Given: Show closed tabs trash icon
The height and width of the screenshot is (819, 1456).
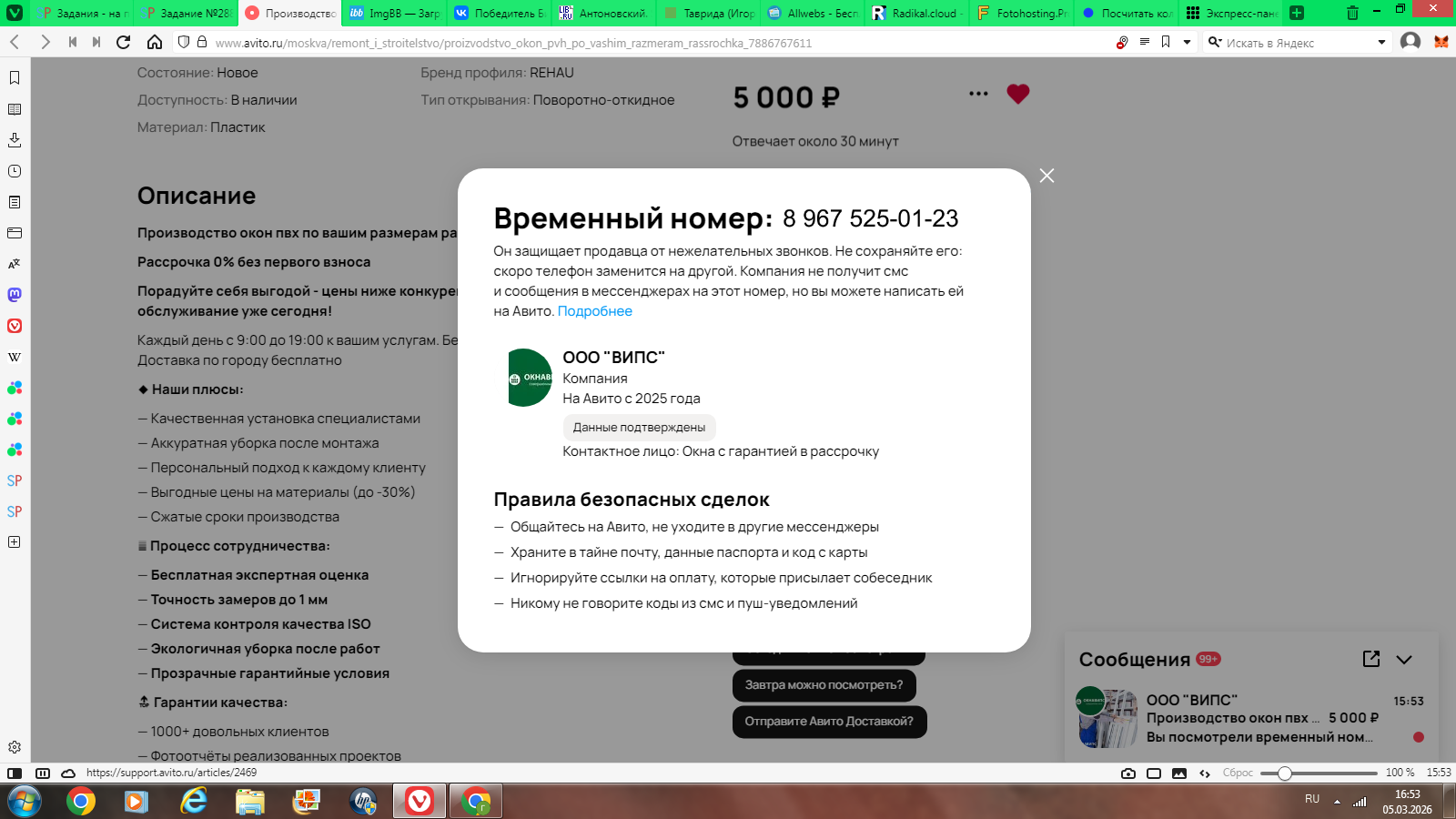Looking at the screenshot, I should (x=1353, y=13).
